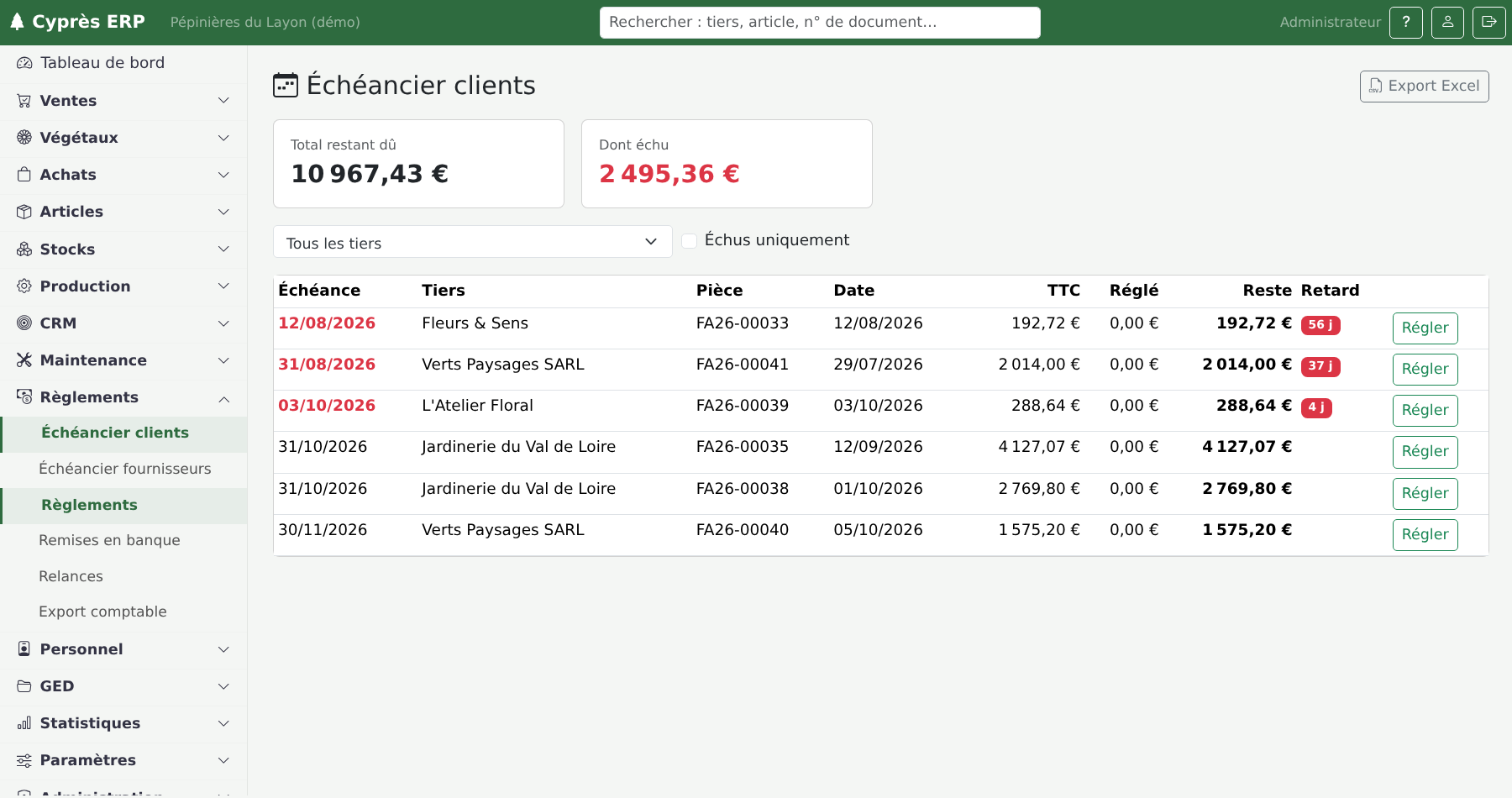This screenshot has width=1512, height=798.
Task: Click Régler for invoice FA26-00035
Action: click(1425, 452)
